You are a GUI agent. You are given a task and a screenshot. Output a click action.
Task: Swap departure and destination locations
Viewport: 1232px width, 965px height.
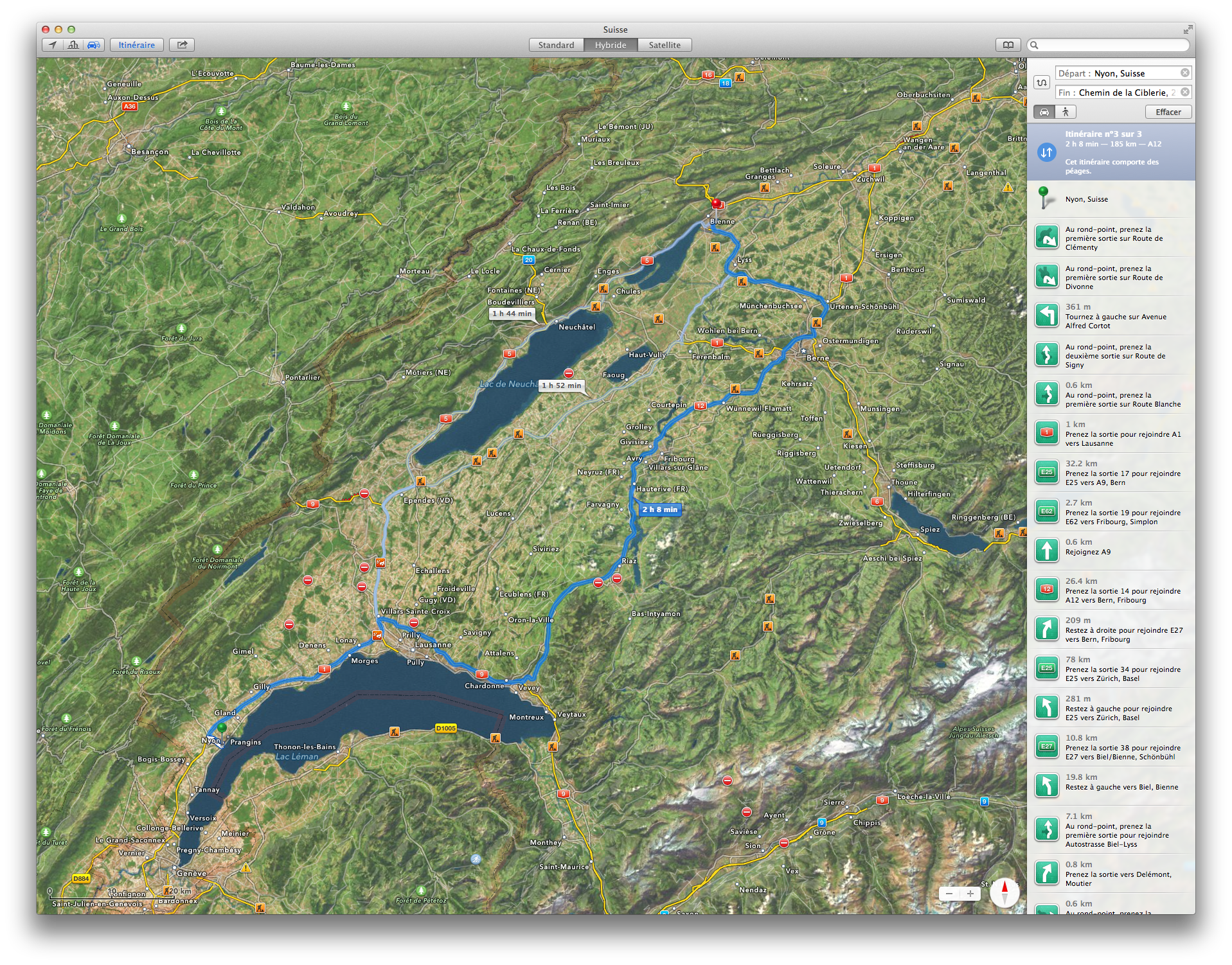click(x=1042, y=83)
